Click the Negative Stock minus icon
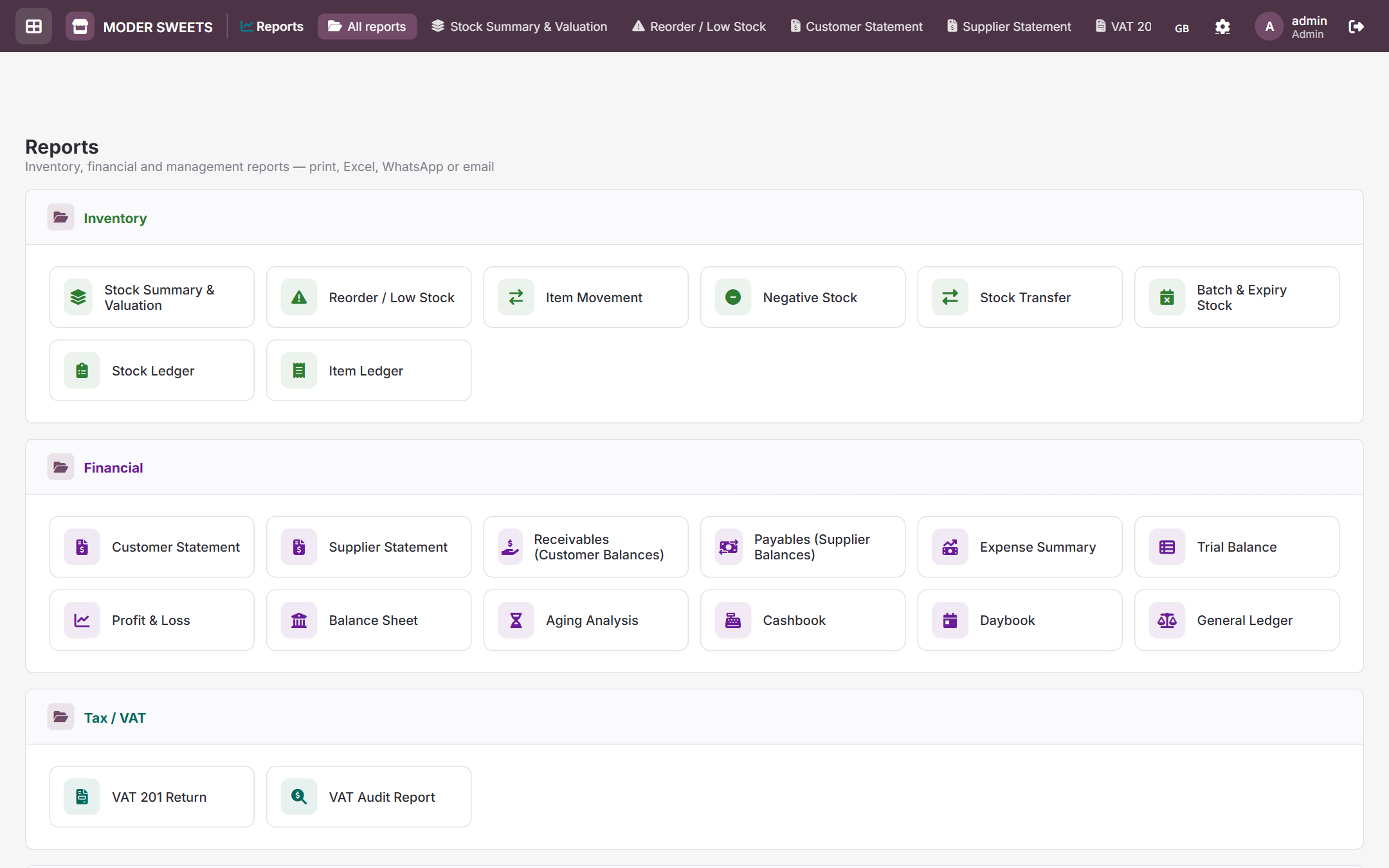Image resolution: width=1389 pixels, height=868 pixels. click(733, 297)
